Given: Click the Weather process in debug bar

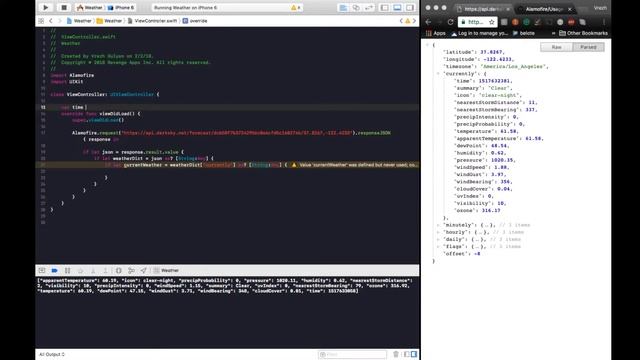Looking at the screenshot, I should coord(166,270).
